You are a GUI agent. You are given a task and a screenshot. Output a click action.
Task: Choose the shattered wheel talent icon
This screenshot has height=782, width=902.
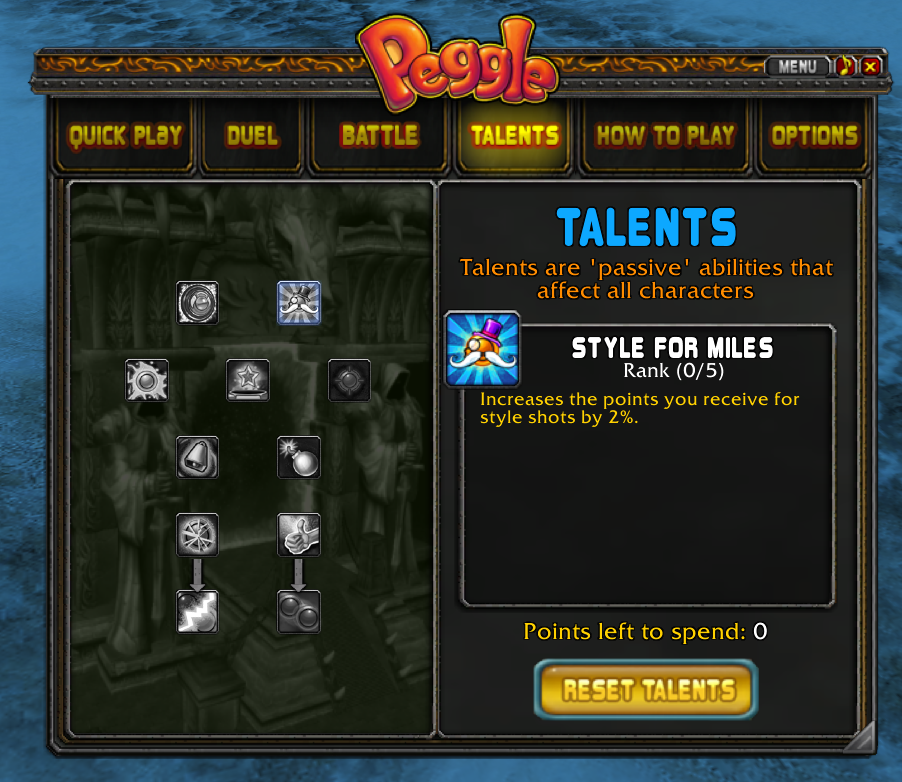coord(197,535)
